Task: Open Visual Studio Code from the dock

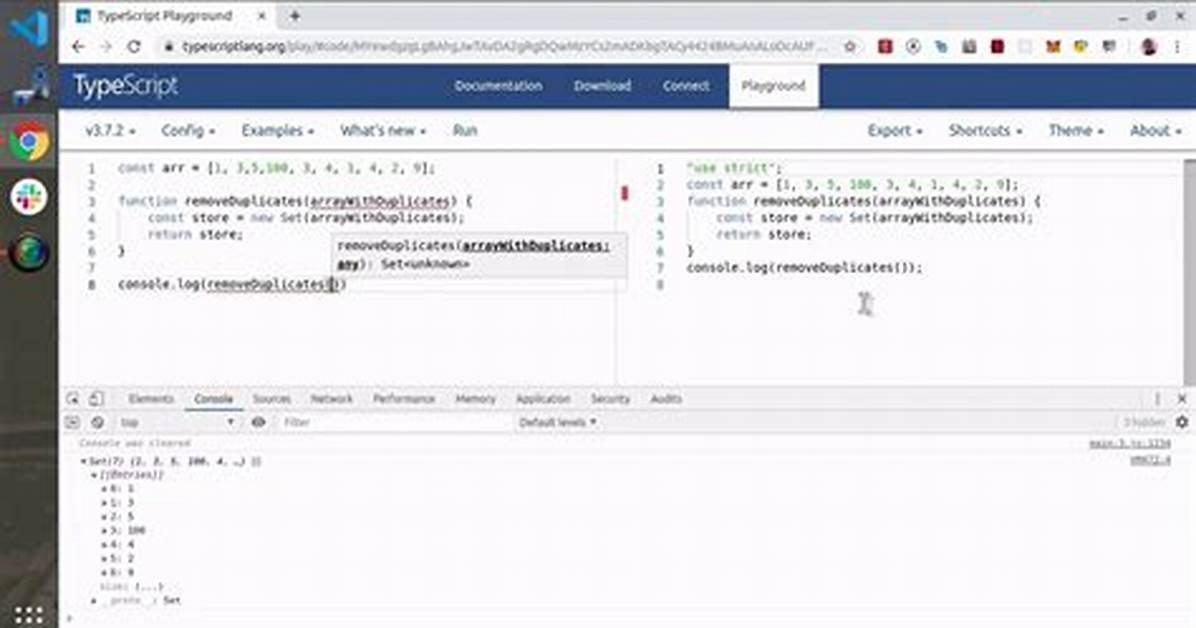Action: tap(29, 27)
